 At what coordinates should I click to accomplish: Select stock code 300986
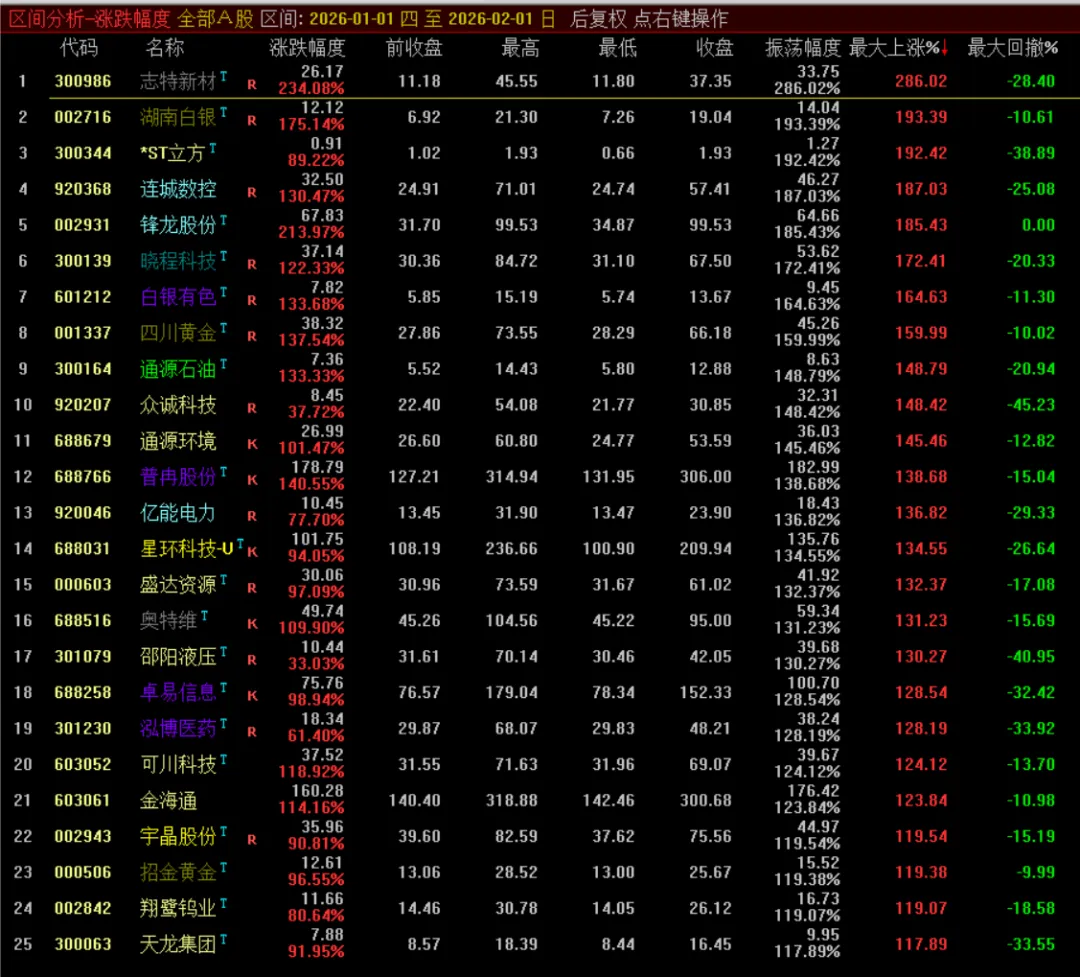(83, 81)
